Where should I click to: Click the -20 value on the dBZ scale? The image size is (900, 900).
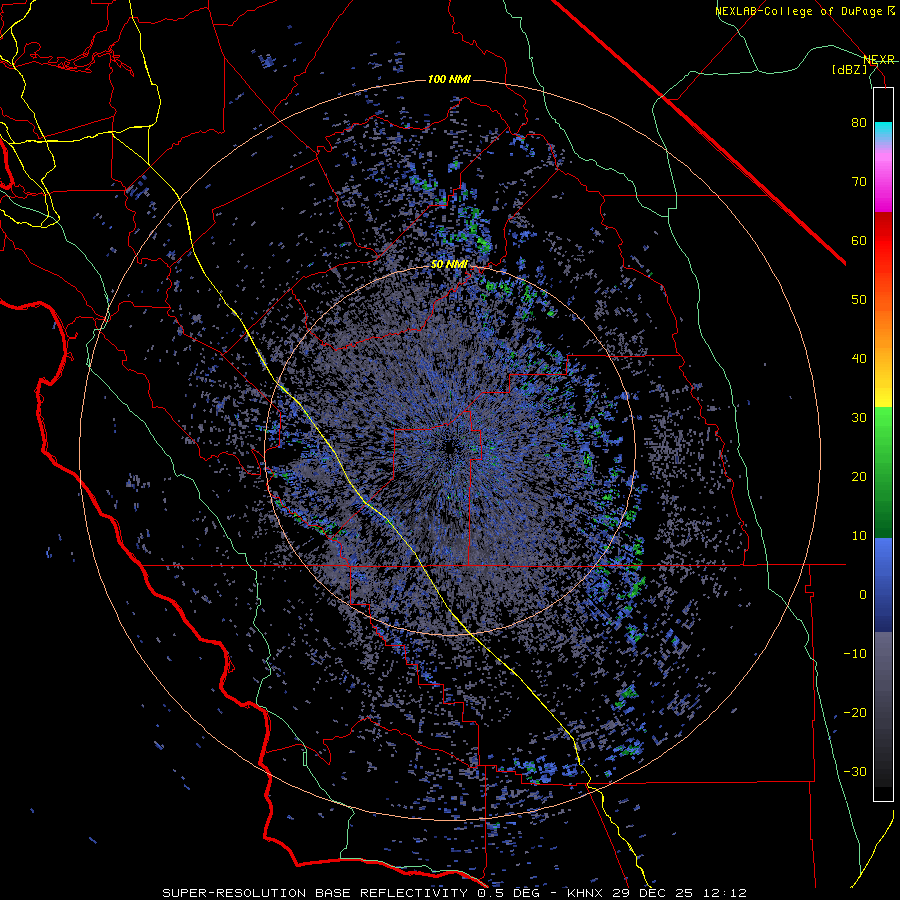[x=855, y=713]
